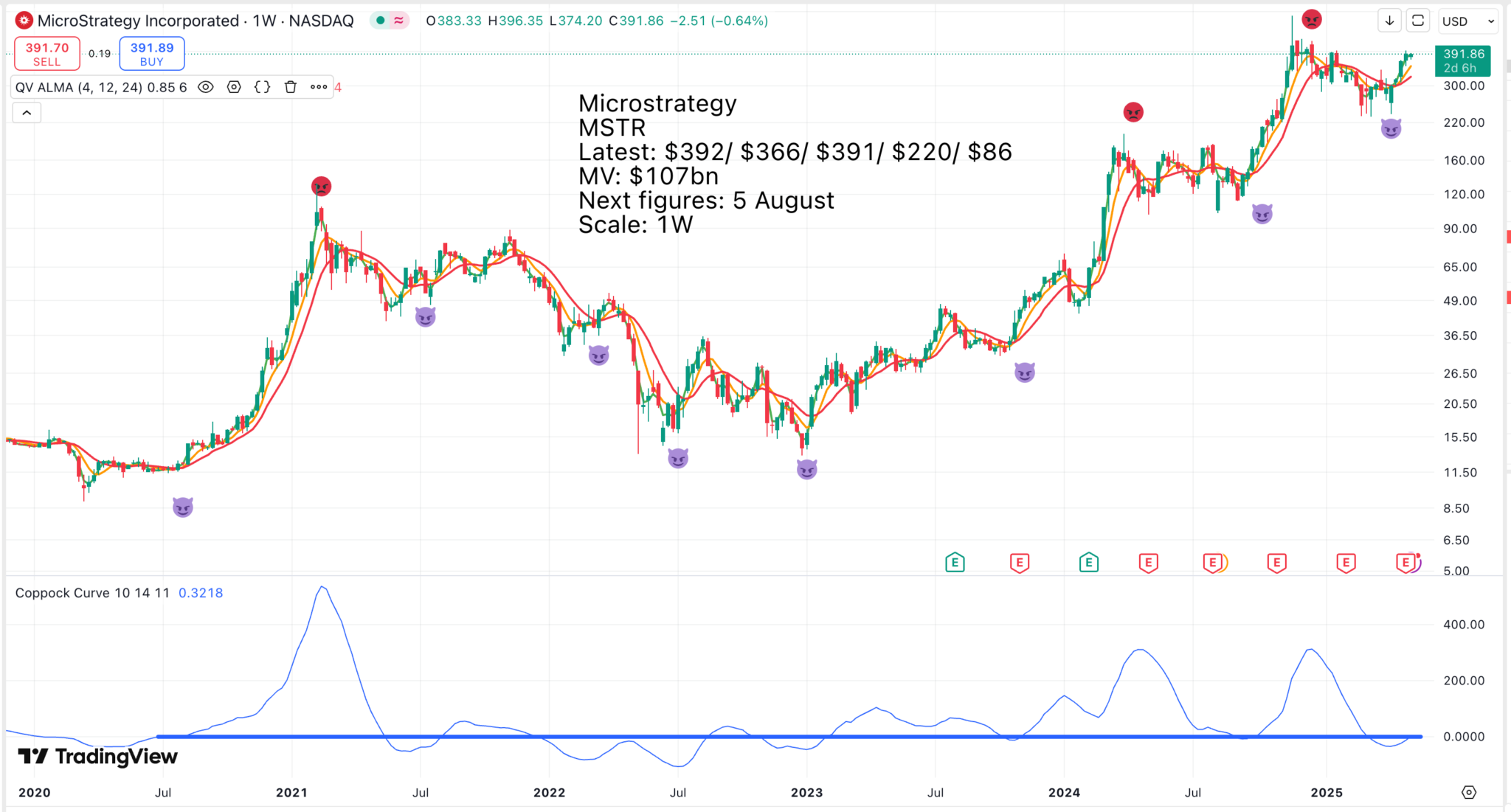This screenshot has width=1511, height=812.
Task: Click the down-arrow icon beside USD selector
Action: click(x=1389, y=21)
